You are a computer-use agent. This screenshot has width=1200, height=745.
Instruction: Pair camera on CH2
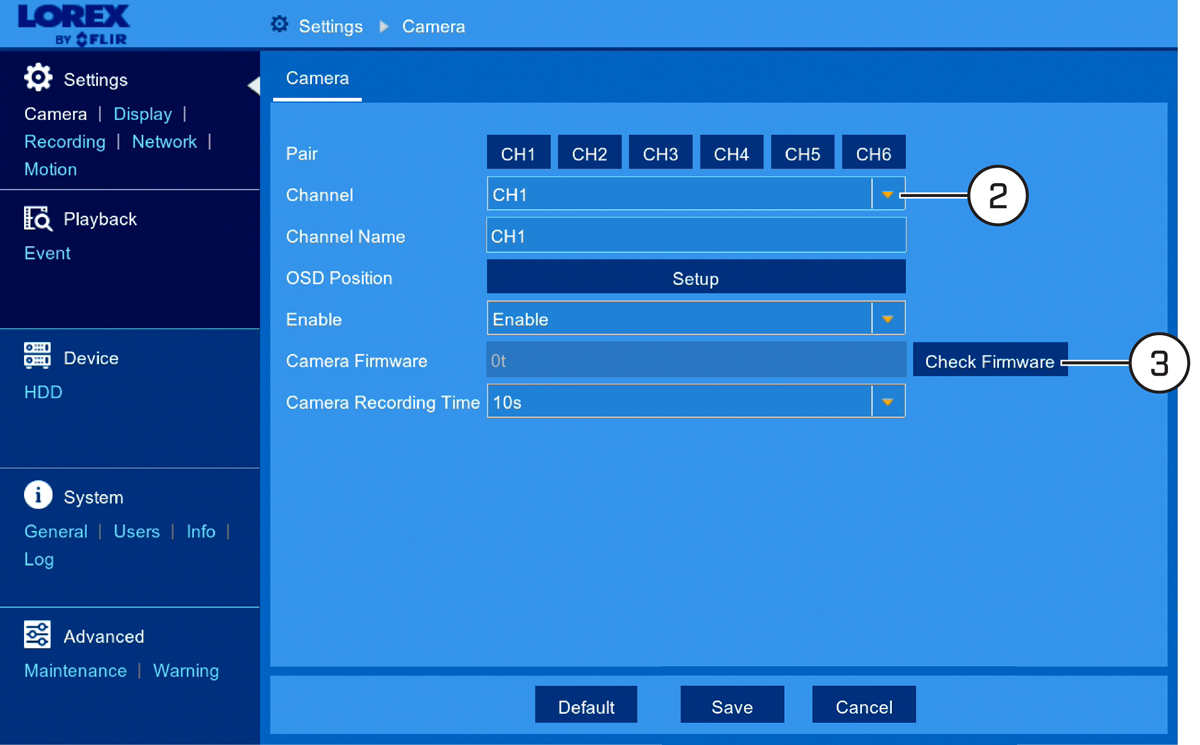(589, 153)
